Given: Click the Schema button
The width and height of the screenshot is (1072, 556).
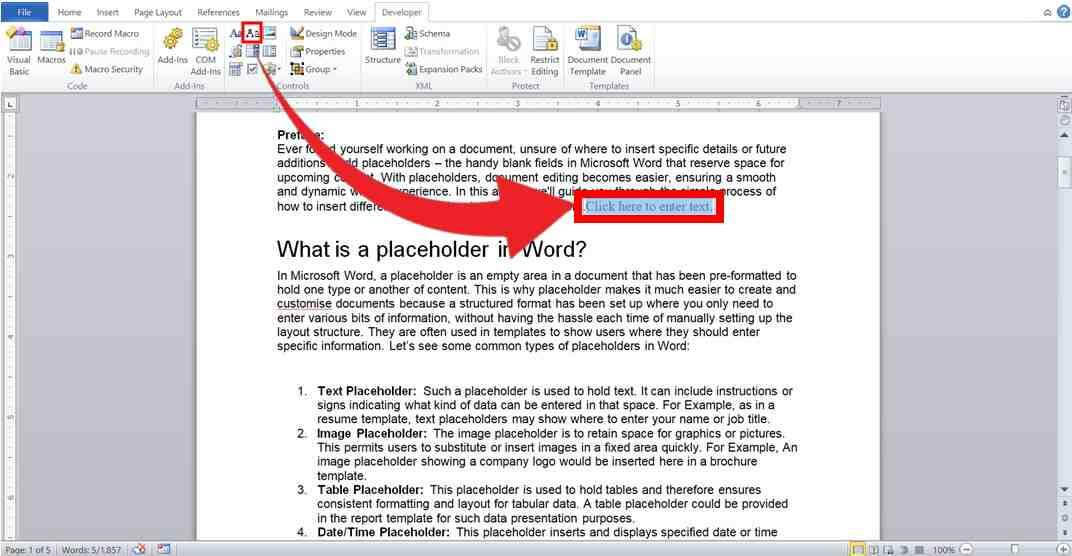Looking at the screenshot, I should pyautogui.click(x=427, y=34).
